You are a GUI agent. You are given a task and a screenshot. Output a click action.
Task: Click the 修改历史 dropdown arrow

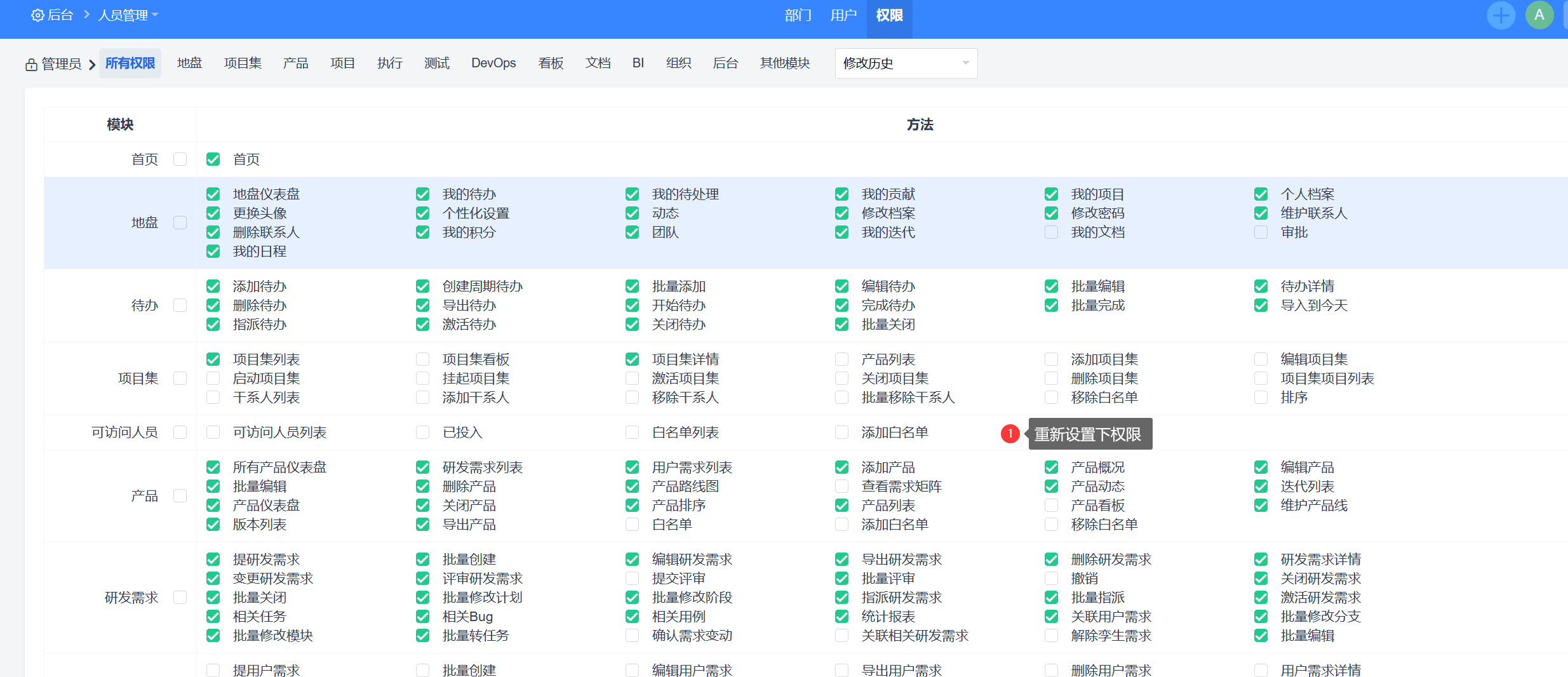(965, 64)
